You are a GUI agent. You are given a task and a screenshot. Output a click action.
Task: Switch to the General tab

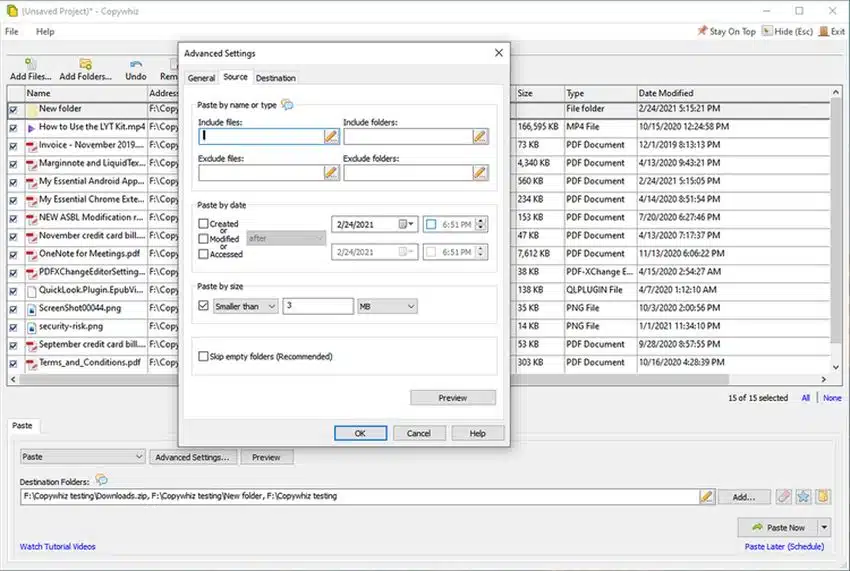(x=201, y=78)
